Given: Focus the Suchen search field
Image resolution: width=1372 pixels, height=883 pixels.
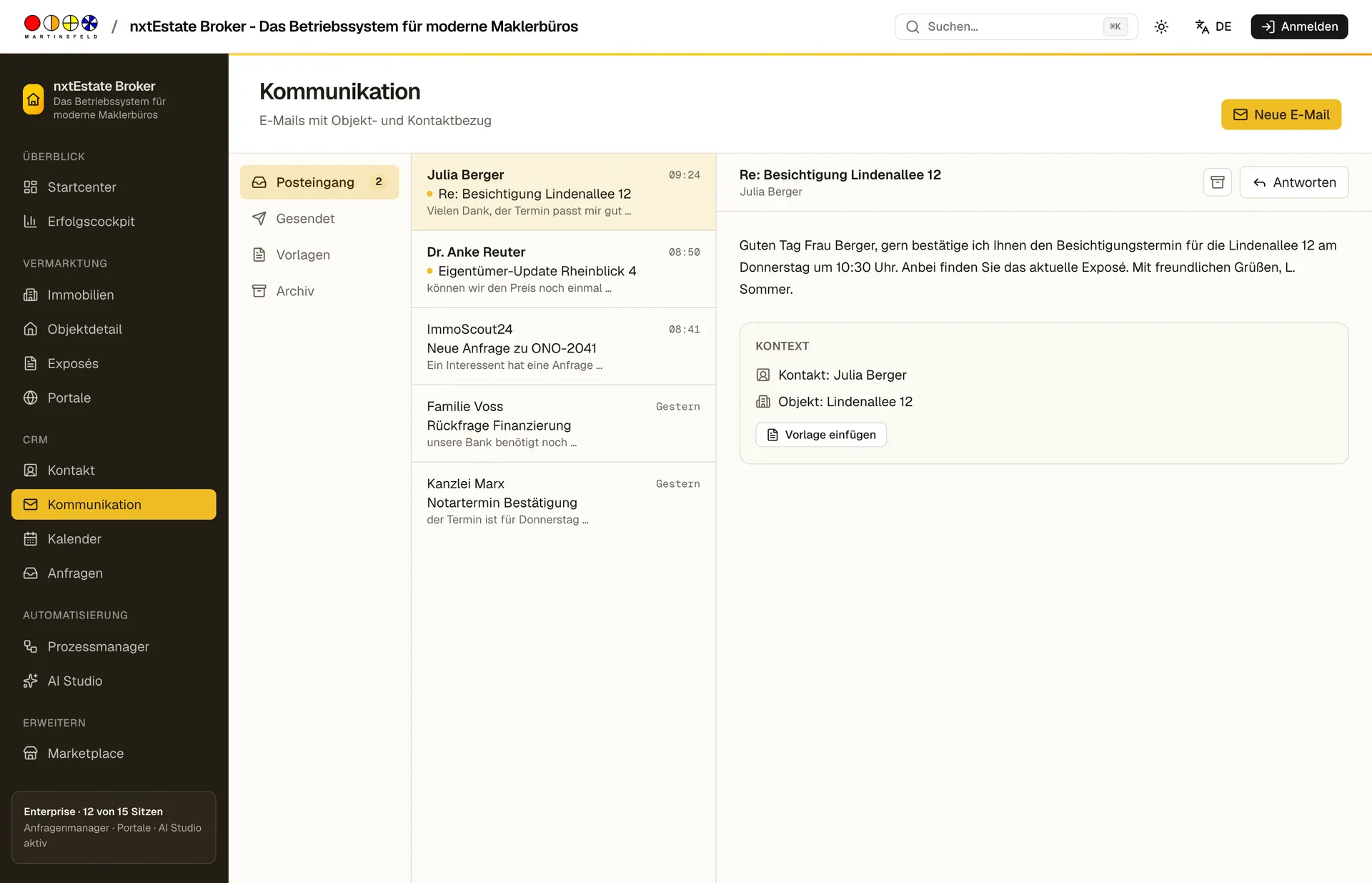Looking at the screenshot, I should pyautogui.click(x=1015, y=26).
